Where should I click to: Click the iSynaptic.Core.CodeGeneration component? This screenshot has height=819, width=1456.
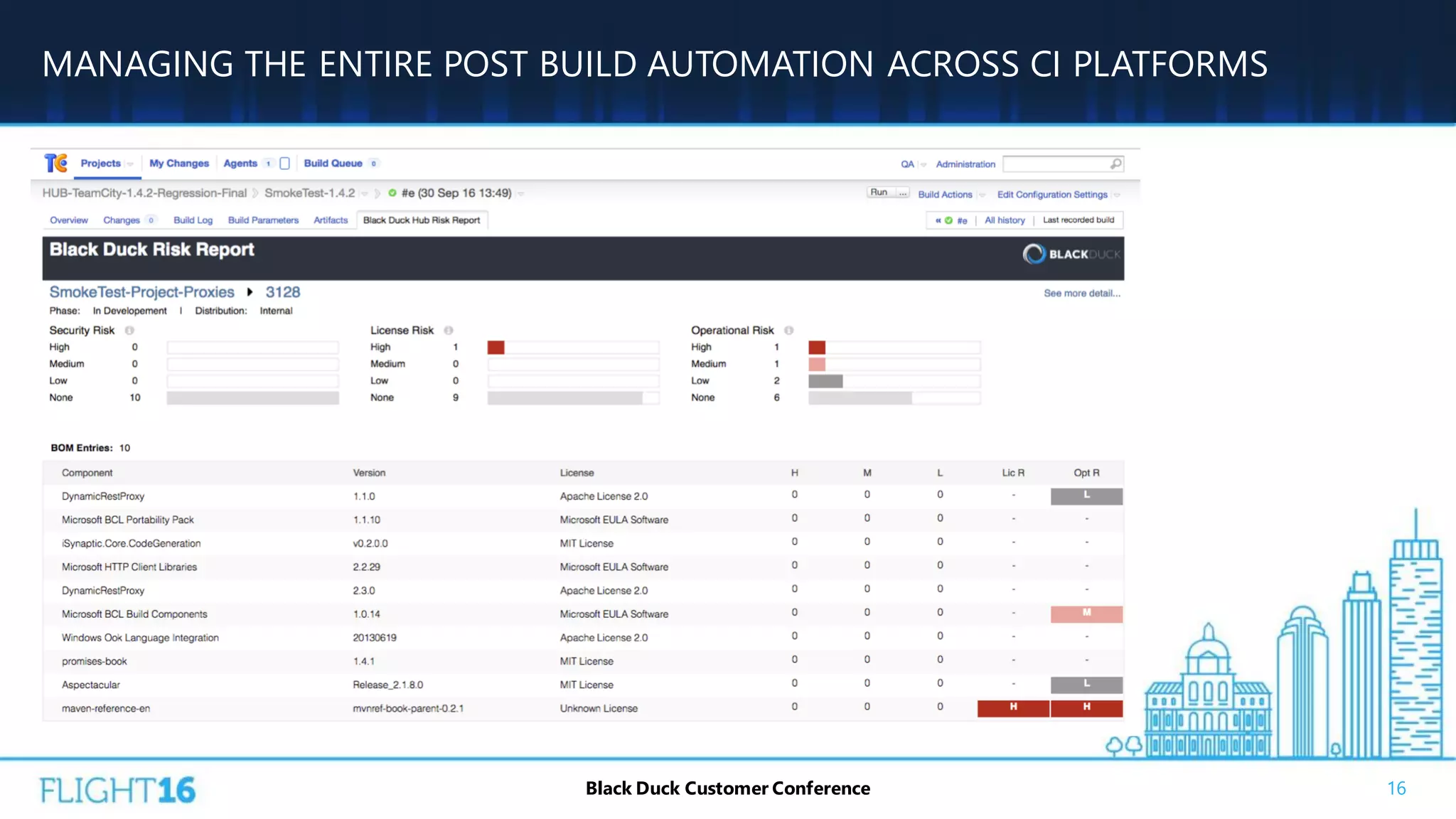click(x=132, y=544)
